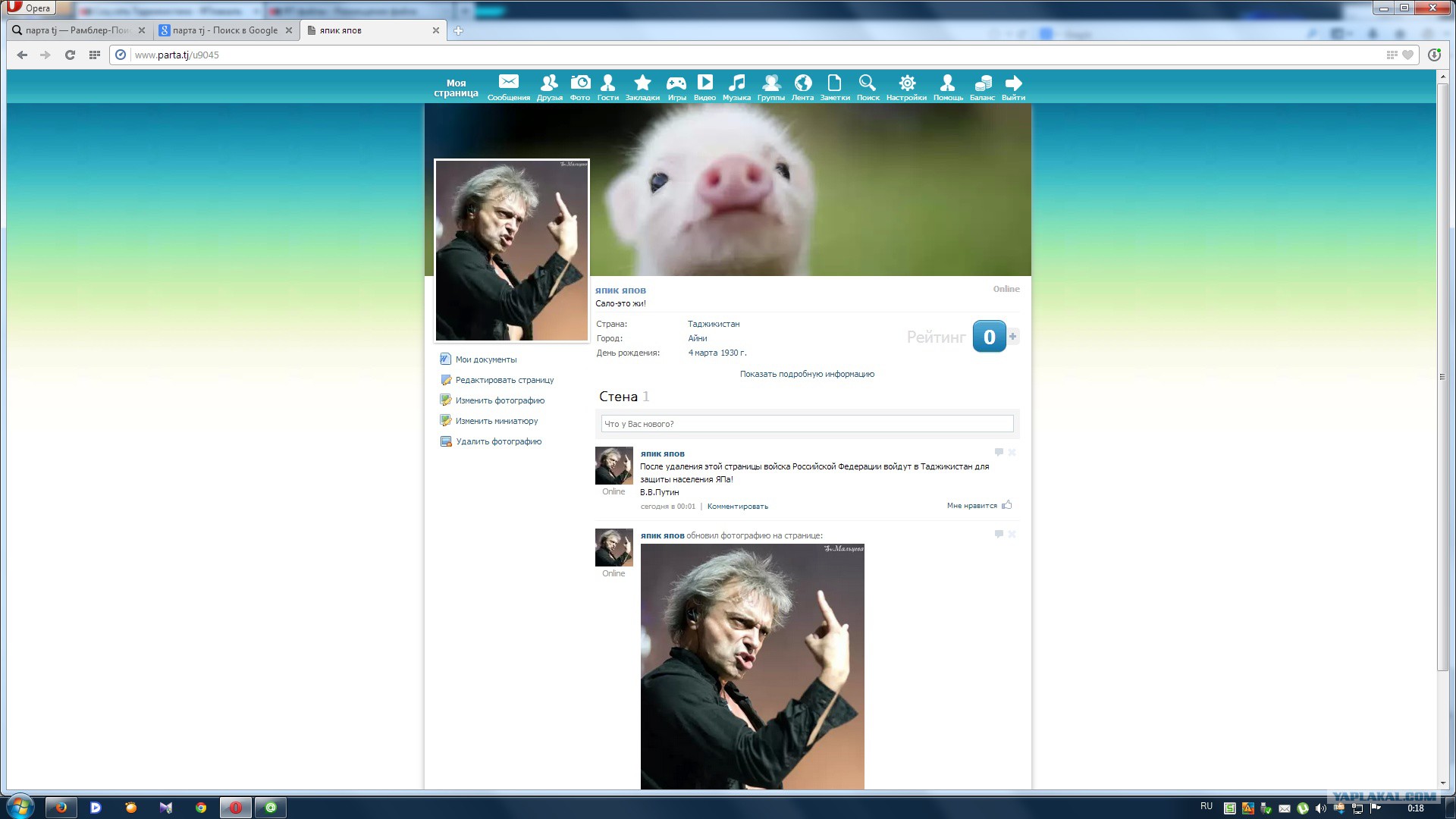Delete the photo update post with X icon
The width and height of the screenshot is (1456, 819).
(1012, 535)
